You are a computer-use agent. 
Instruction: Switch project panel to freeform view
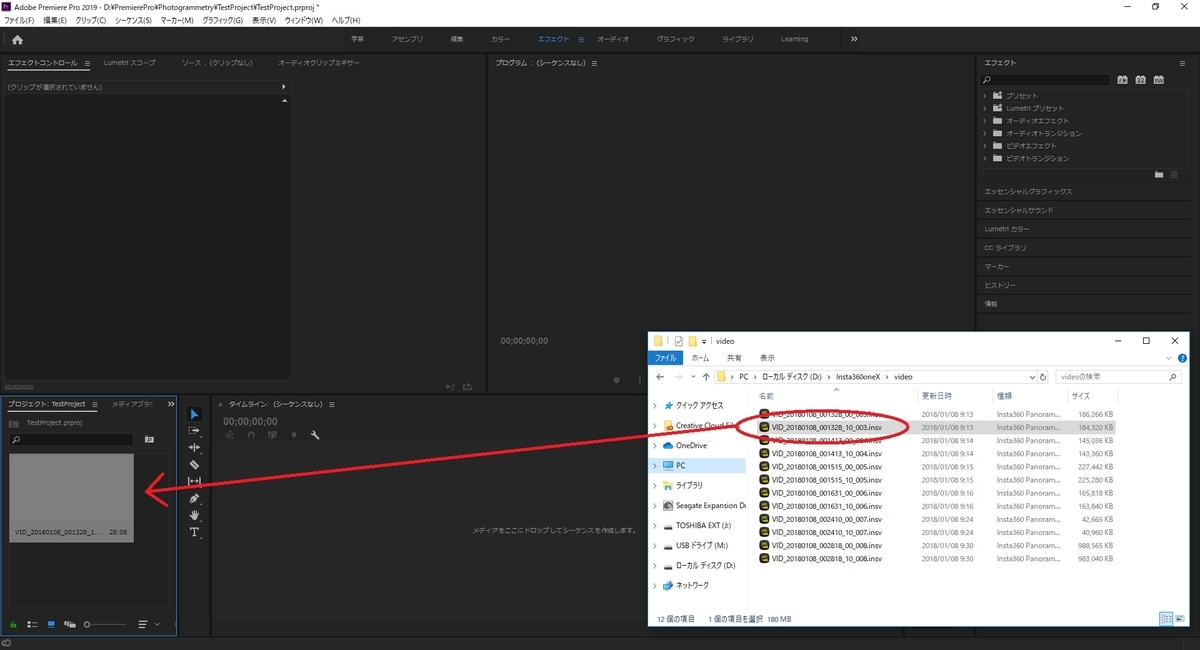[x=70, y=624]
